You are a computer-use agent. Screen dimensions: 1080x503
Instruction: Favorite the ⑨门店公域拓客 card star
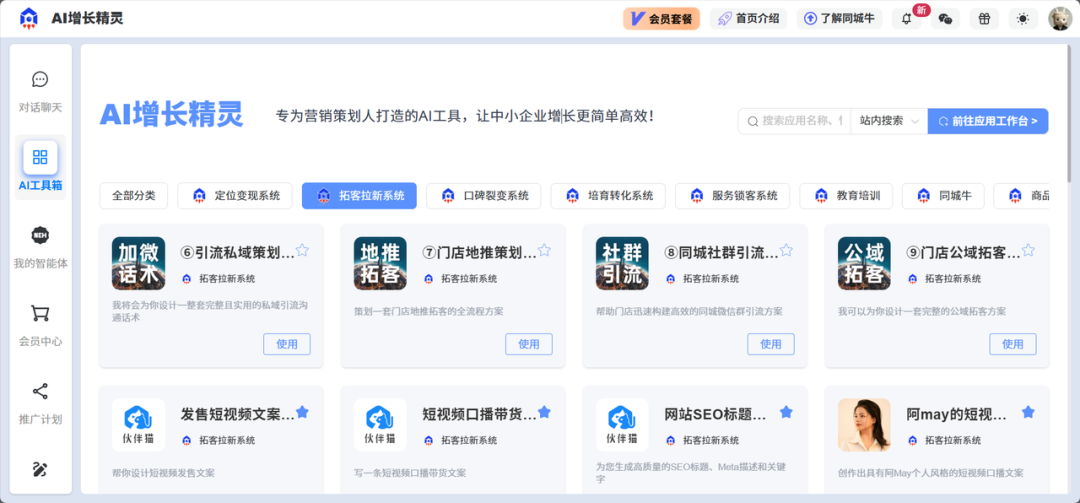1028,250
